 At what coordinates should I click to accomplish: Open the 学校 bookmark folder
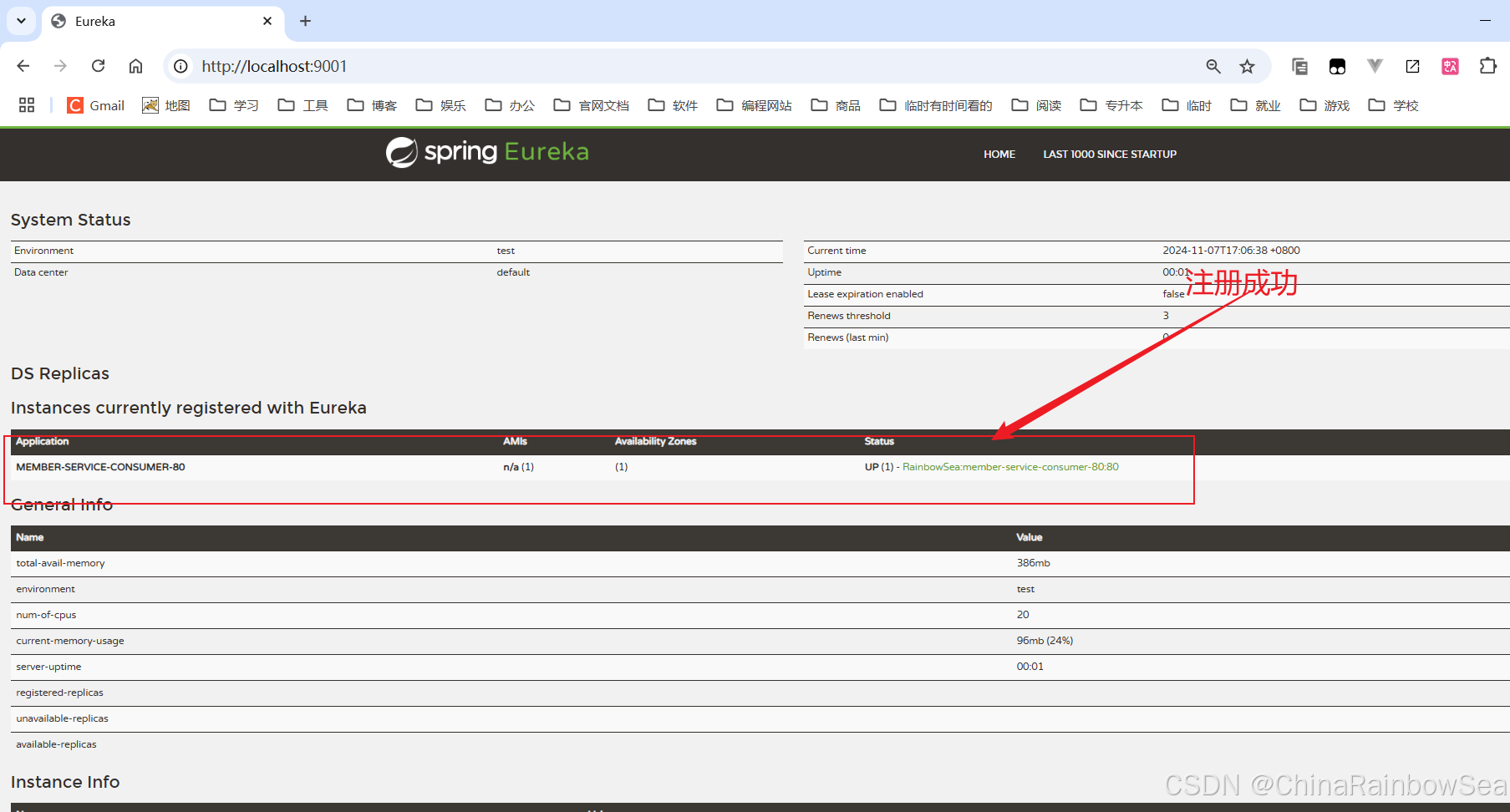[x=1393, y=105]
